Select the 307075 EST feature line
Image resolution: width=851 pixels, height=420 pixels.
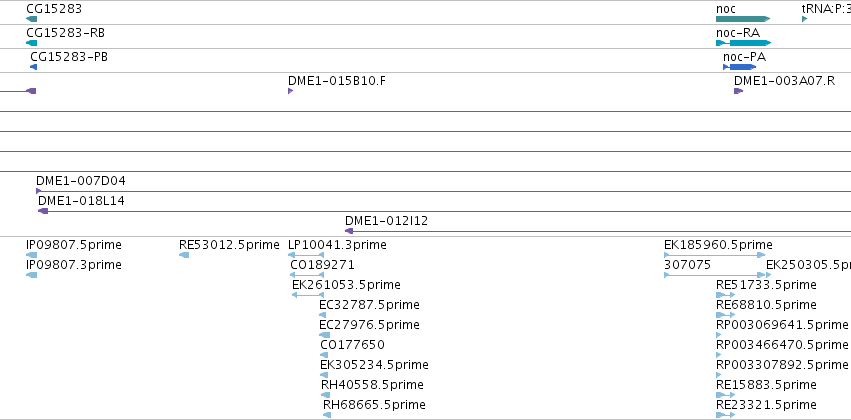[x=714, y=275]
